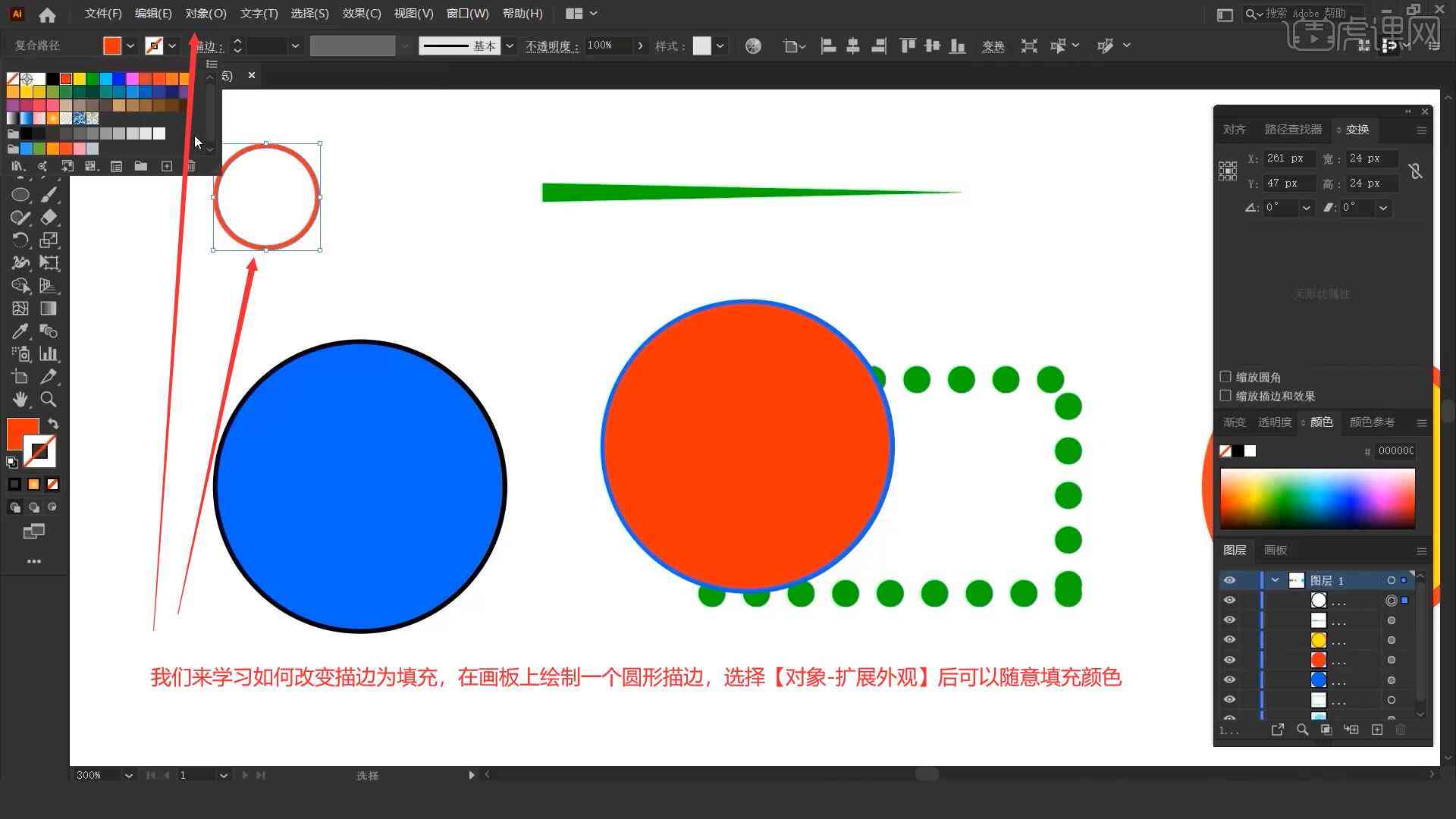Select the Shape Builder tool
This screenshot has width=1456, height=819.
pos(20,286)
